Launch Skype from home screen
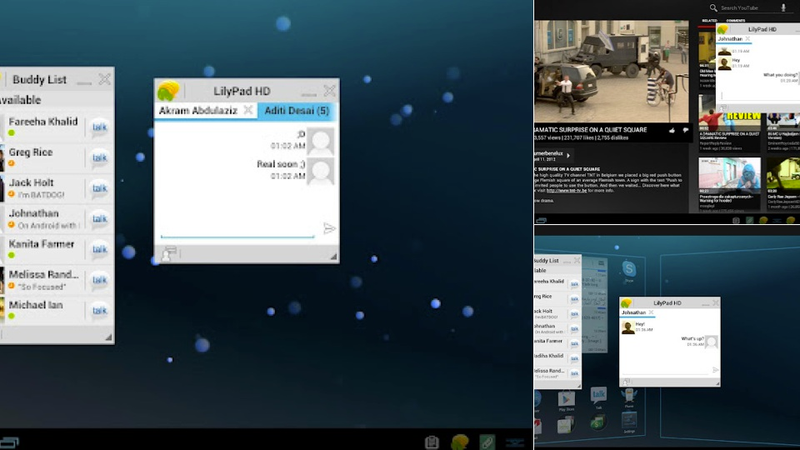The height and width of the screenshot is (450, 800). (x=629, y=270)
